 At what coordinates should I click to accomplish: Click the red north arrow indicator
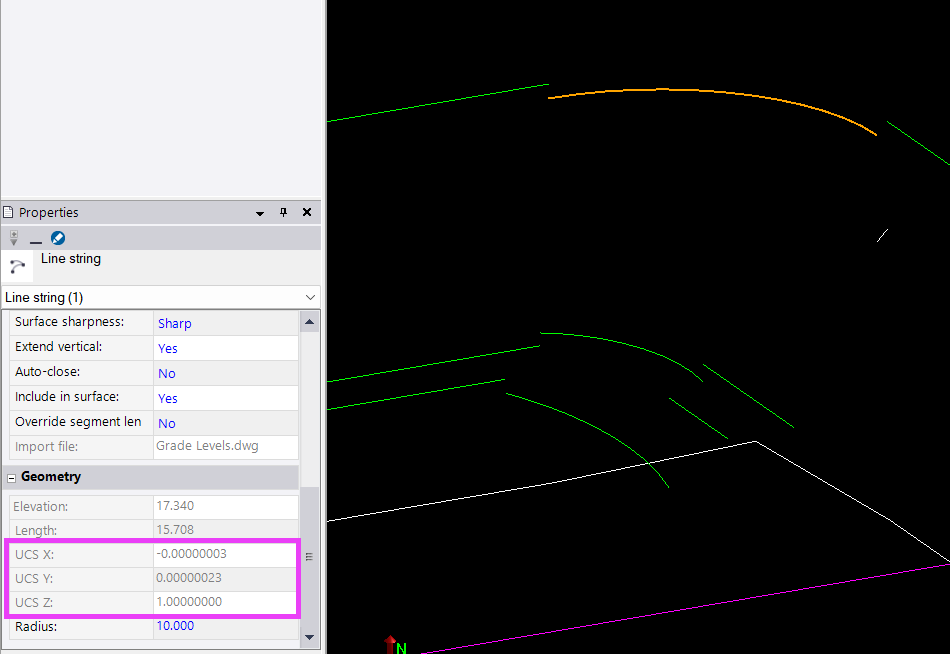point(390,645)
